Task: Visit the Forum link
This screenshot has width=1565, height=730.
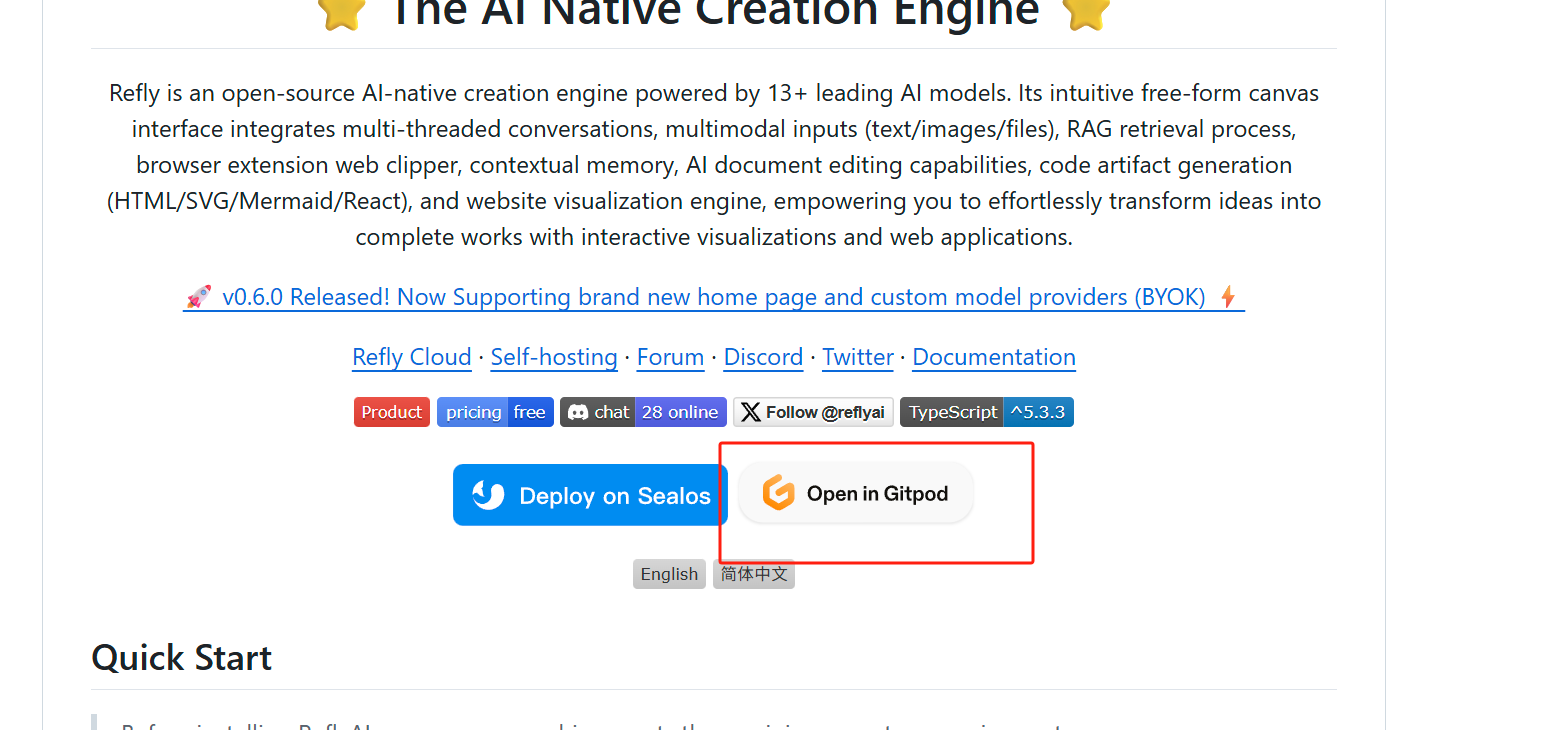Action: (670, 357)
